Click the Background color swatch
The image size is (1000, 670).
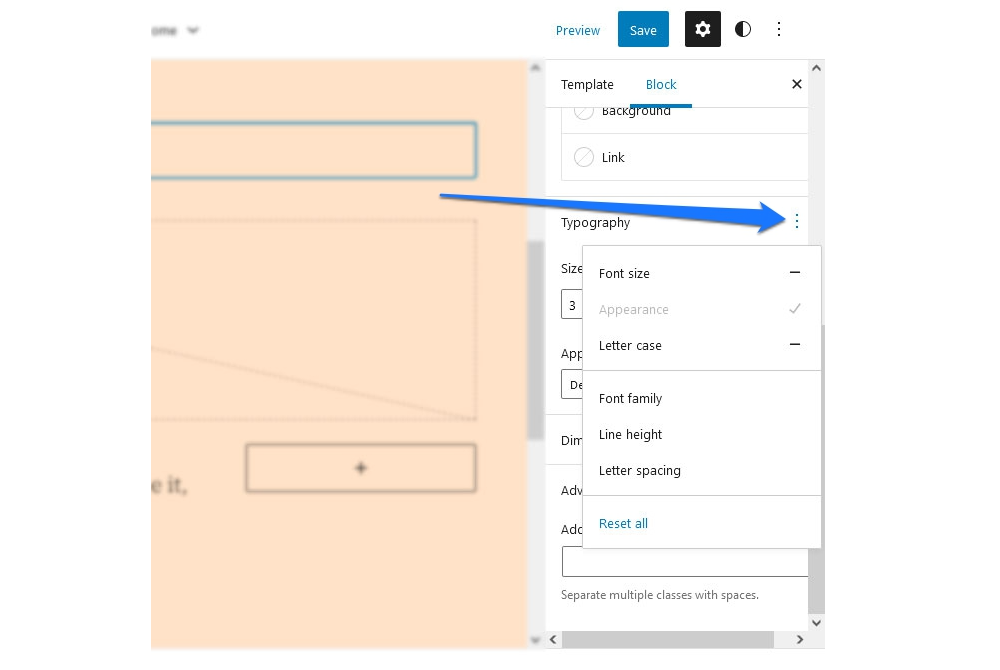click(x=584, y=110)
